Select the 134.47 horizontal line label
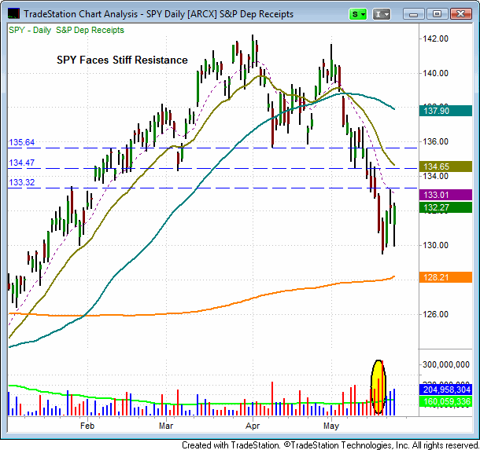 click(22, 163)
